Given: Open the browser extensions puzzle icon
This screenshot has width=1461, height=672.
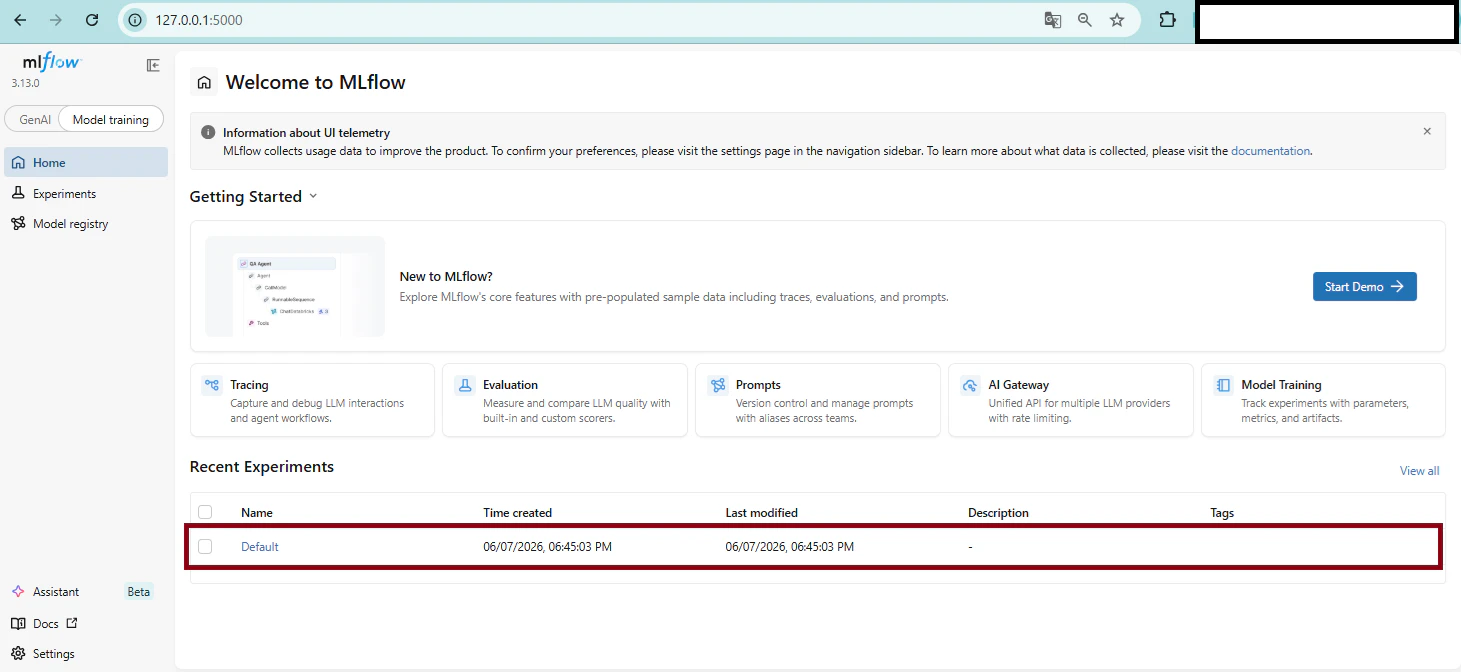Looking at the screenshot, I should click(1167, 20).
